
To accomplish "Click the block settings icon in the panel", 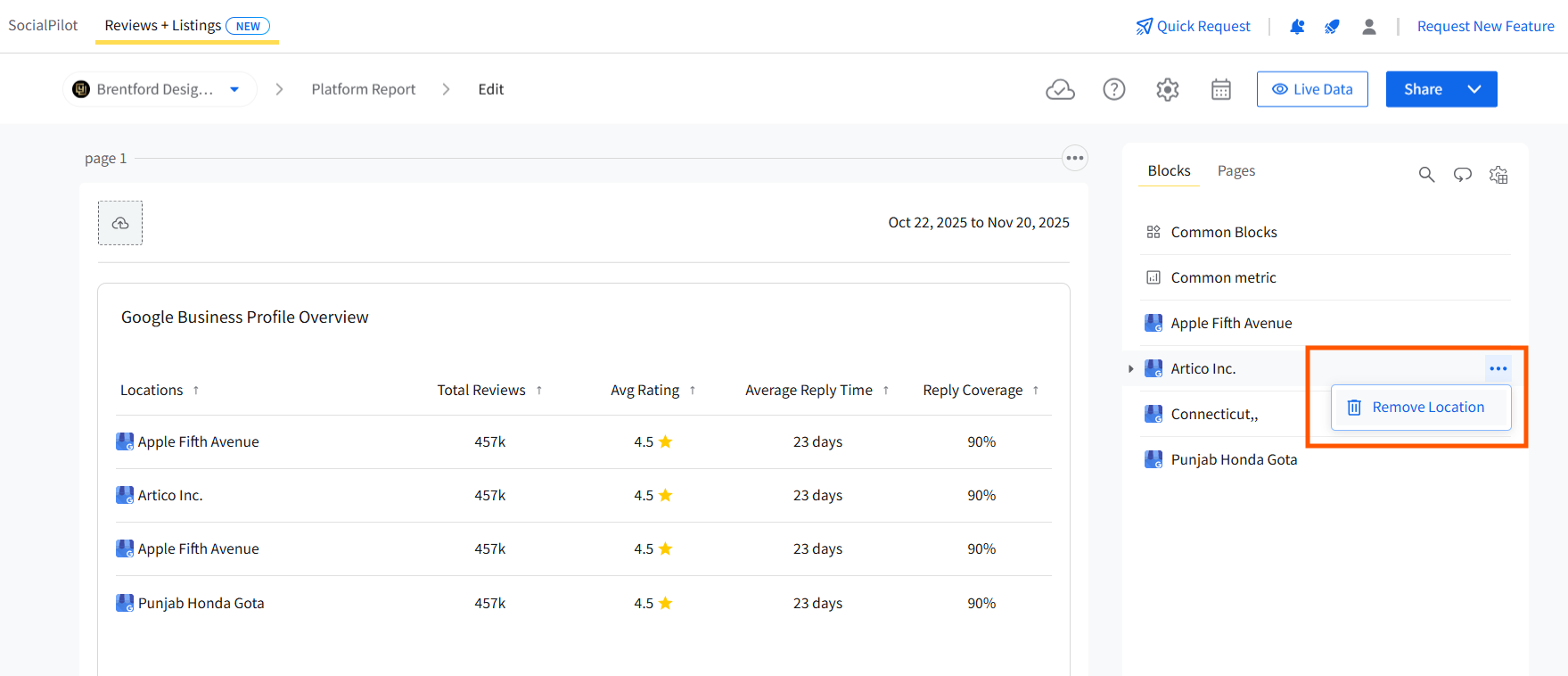I will click(1498, 175).
